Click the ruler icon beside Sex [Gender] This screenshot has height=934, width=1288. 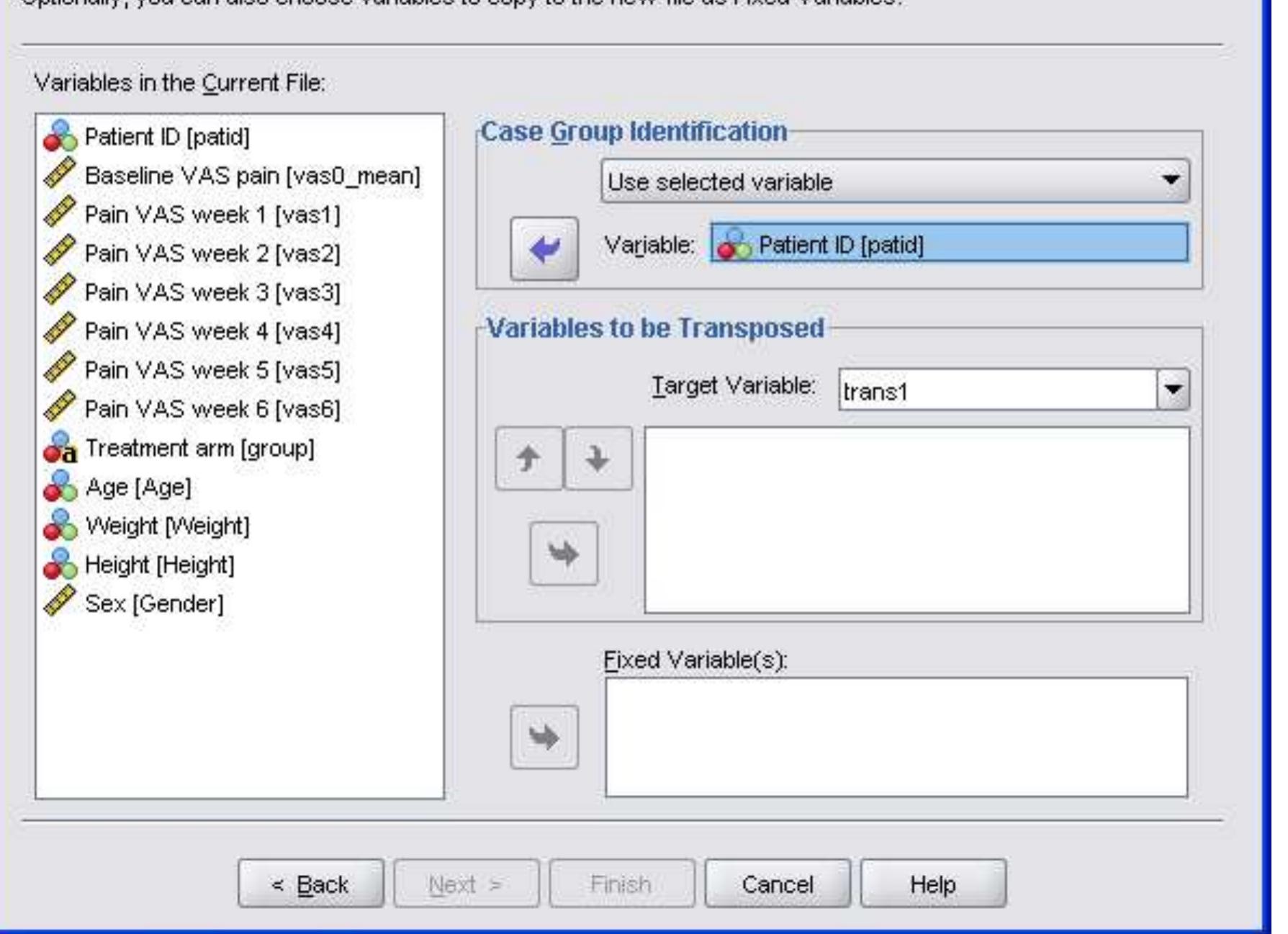pyautogui.click(x=60, y=603)
